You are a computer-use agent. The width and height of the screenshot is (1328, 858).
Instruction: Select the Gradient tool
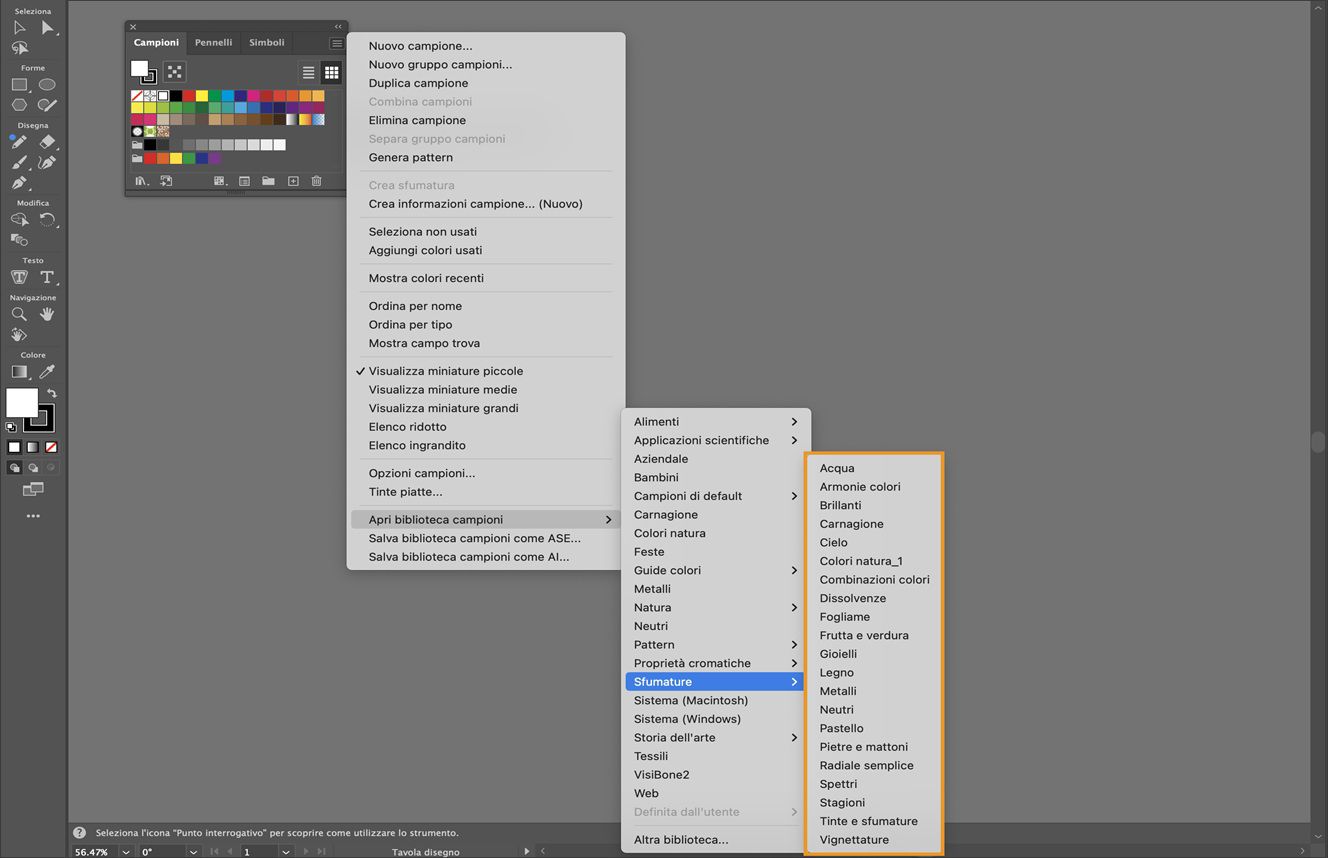[x=19, y=372]
